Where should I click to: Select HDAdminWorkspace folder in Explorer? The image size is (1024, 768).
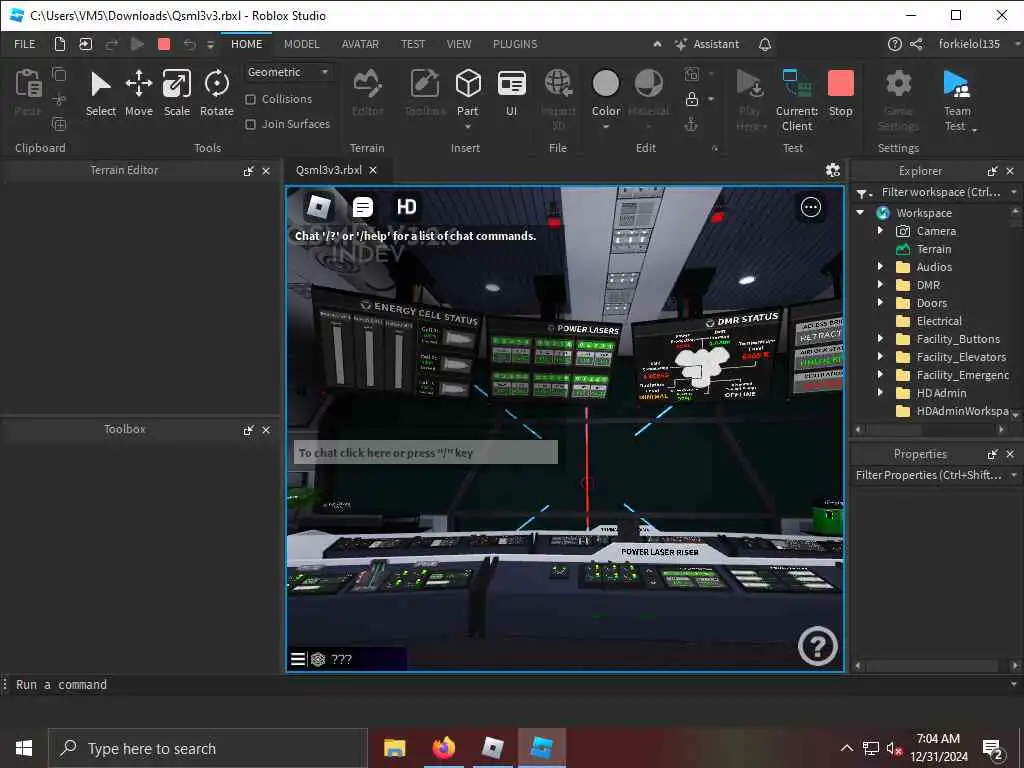pos(962,411)
